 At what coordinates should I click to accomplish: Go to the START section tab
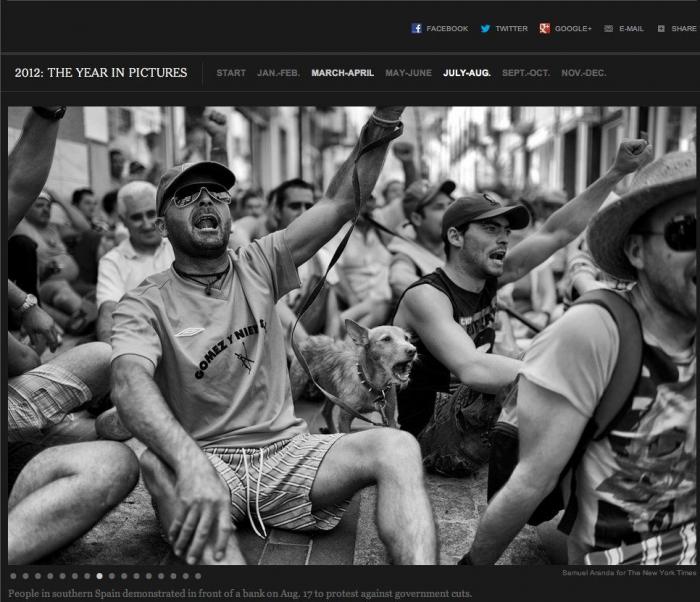pyautogui.click(x=231, y=73)
